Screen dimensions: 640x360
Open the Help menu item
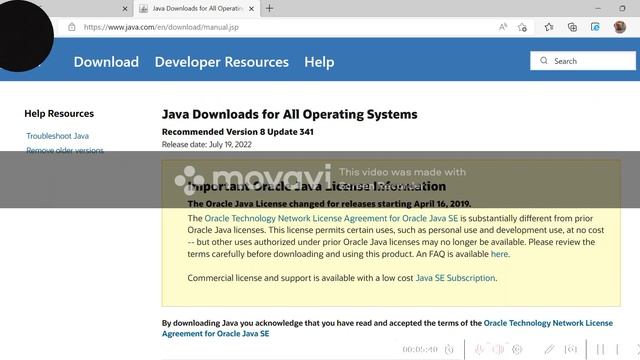[319, 62]
